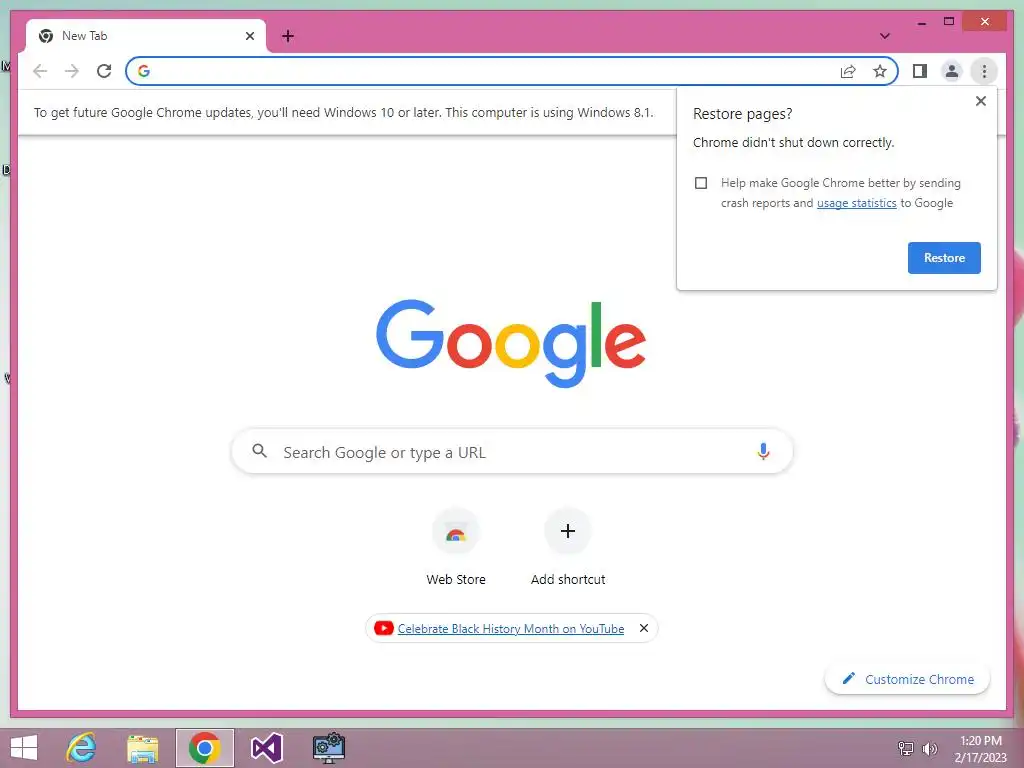Select the New Tab tab
The image size is (1024, 768).
(x=146, y=36)
